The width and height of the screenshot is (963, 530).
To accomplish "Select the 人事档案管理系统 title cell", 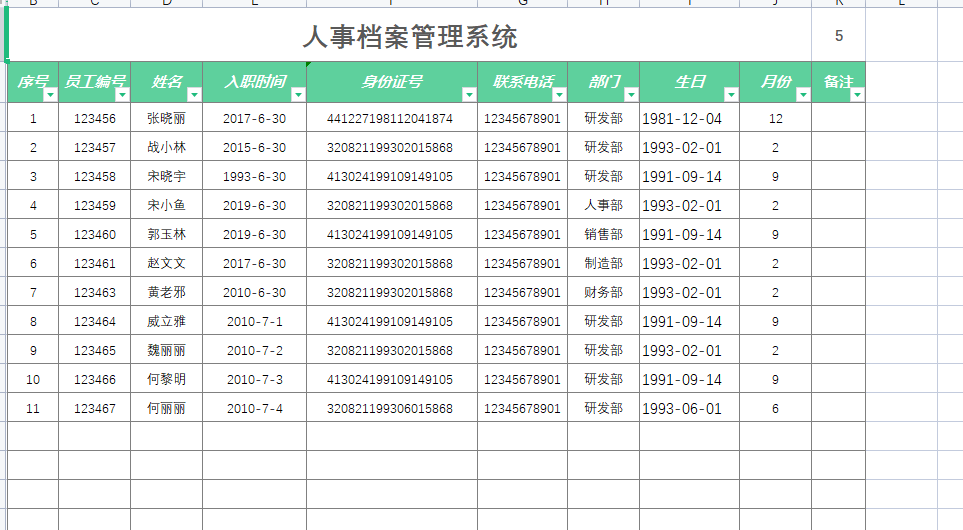I will [x=410, y=36].
